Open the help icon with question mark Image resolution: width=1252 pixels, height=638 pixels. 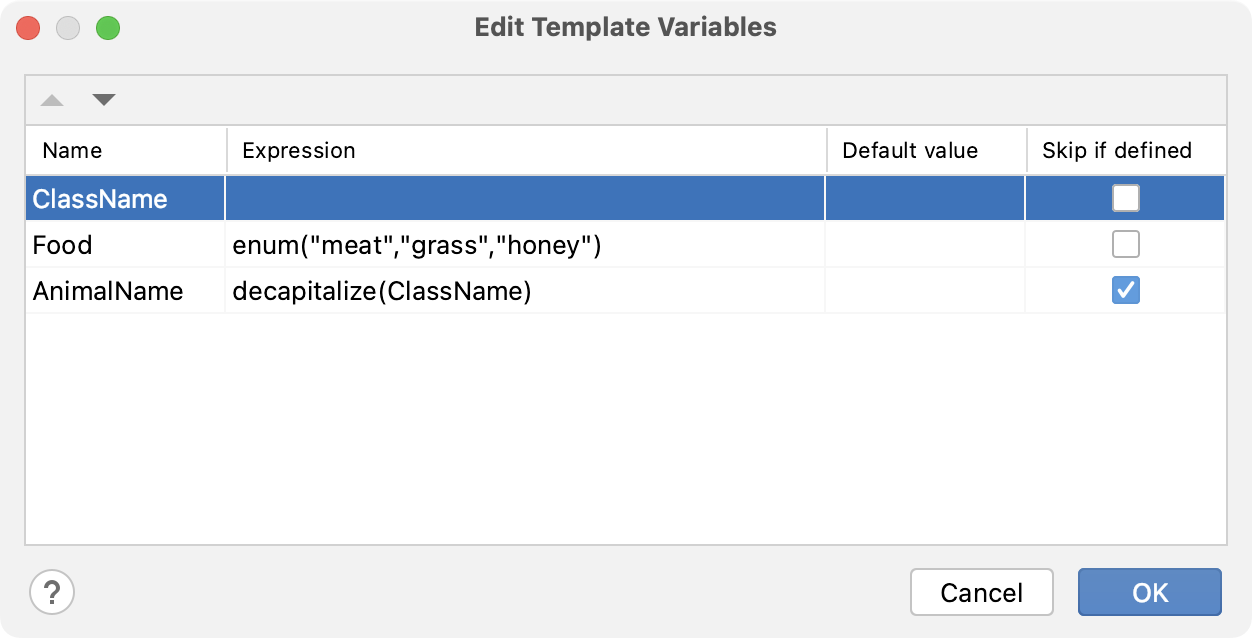51,592
